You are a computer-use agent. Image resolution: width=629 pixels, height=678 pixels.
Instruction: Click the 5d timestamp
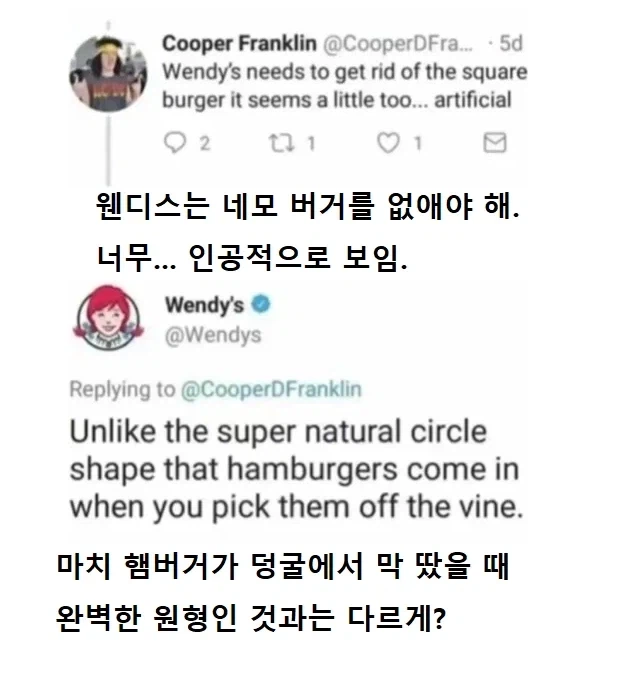(510, 43)
